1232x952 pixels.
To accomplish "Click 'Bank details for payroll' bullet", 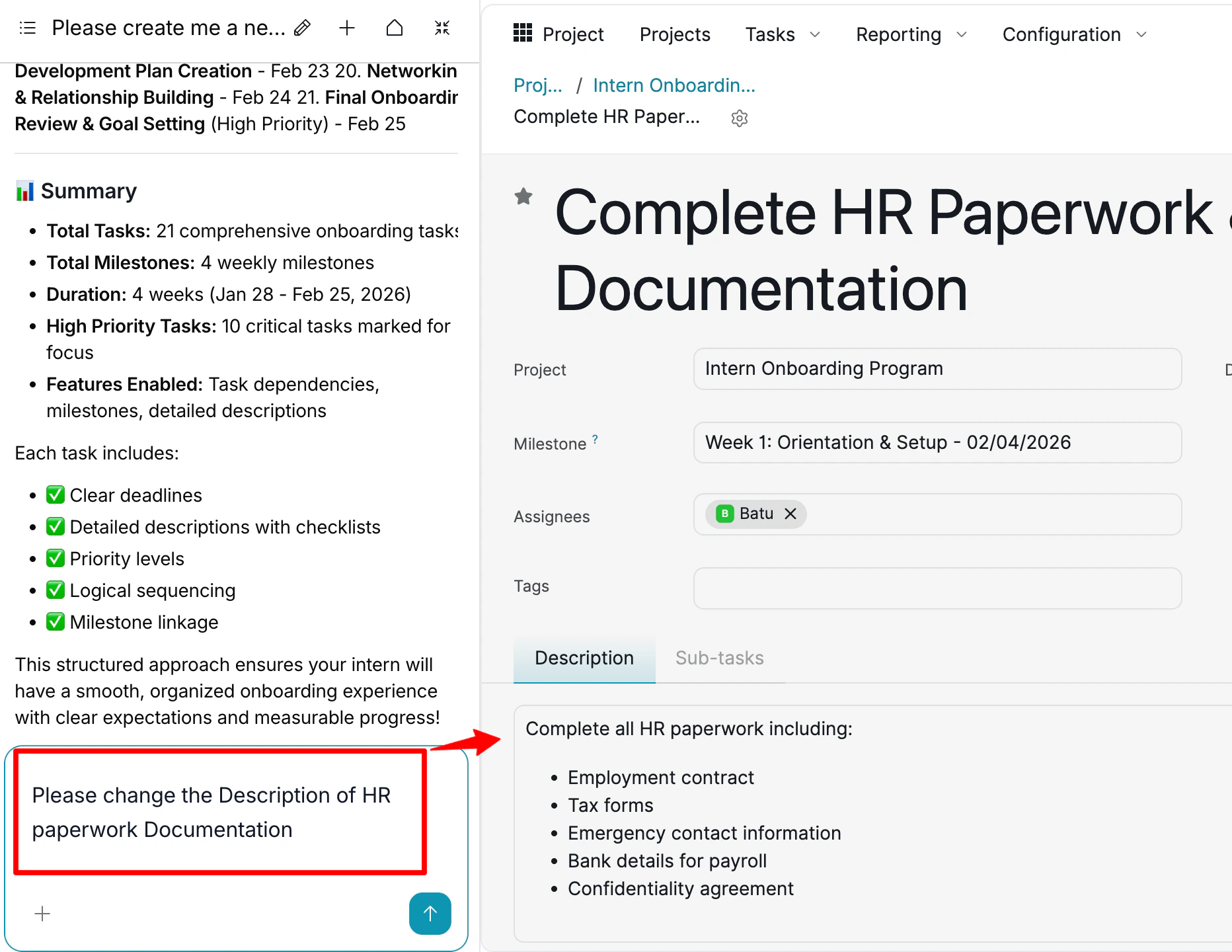I will [667, 861].
